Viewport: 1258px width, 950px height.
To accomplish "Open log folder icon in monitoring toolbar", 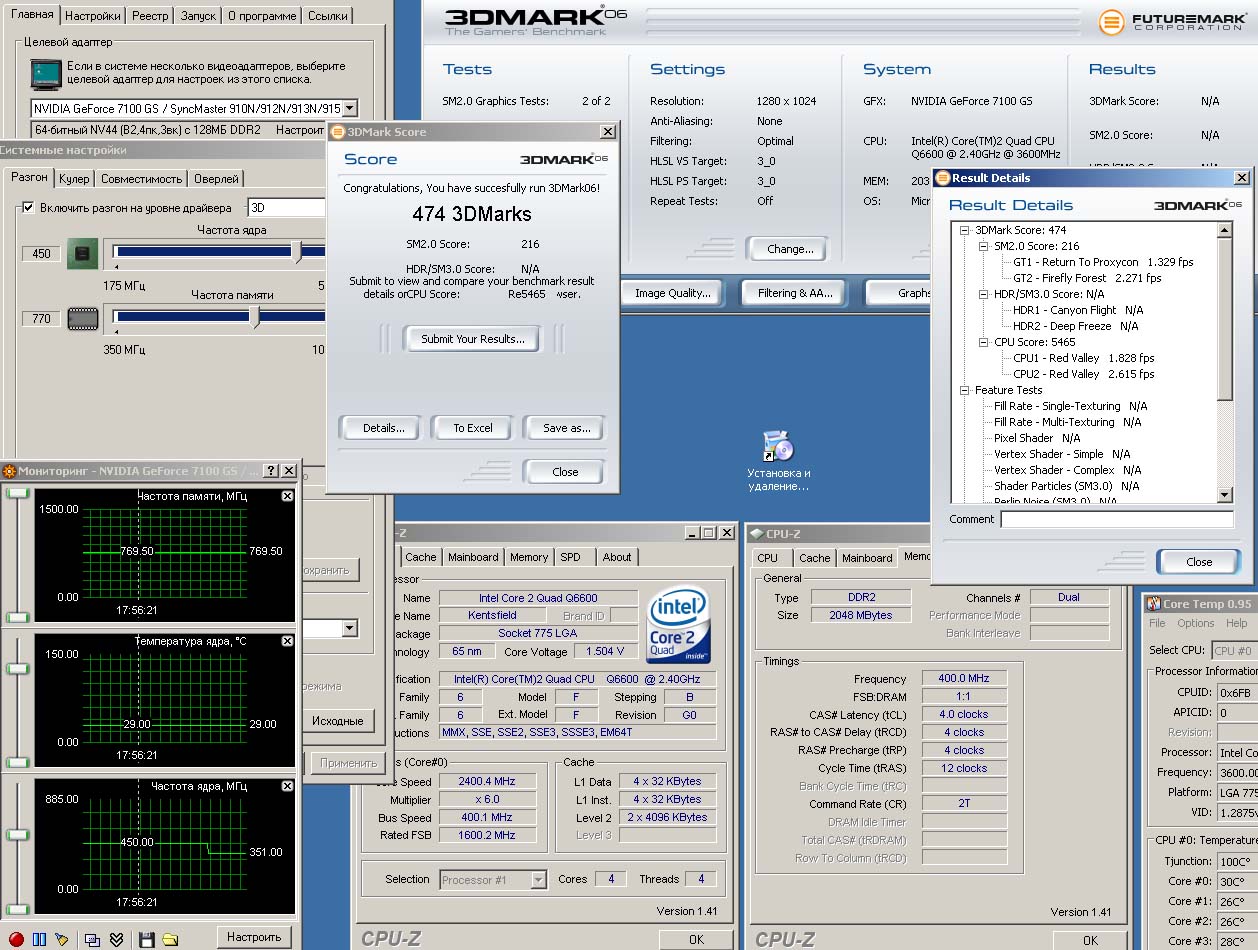I will [x=170, y=939].
